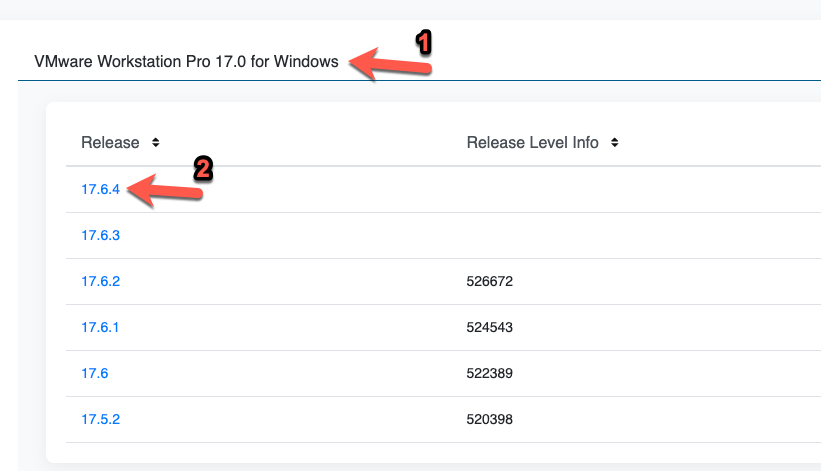Click the Release Level Info sort arrows

tap(614, 143)
